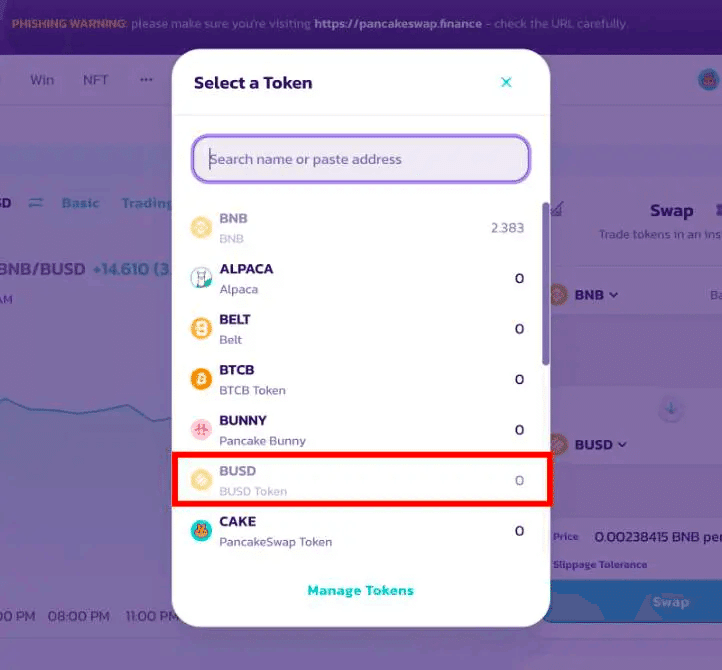Expand the BNB currency dropdown
This screenshot has width=722, height=670.
click(595, 295)
